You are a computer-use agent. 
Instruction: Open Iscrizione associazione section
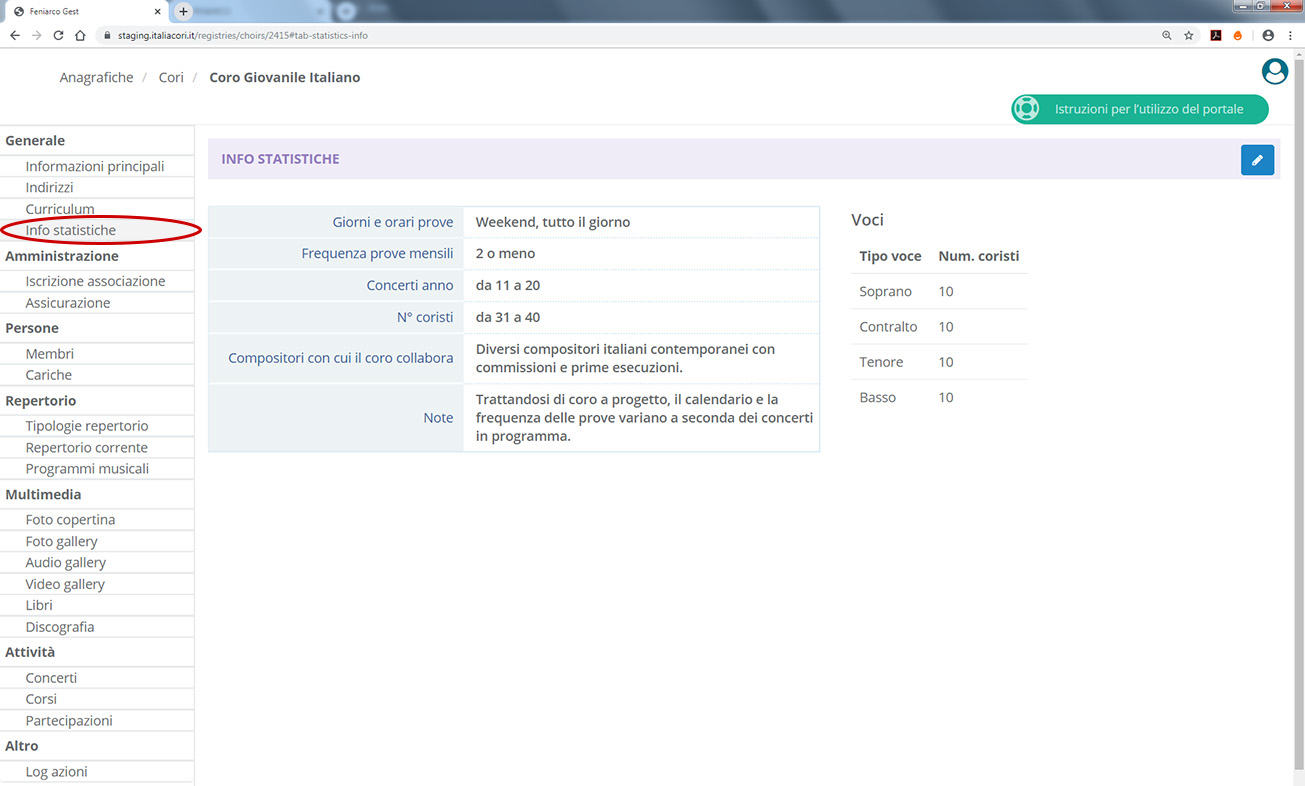[x=95, y=281]
